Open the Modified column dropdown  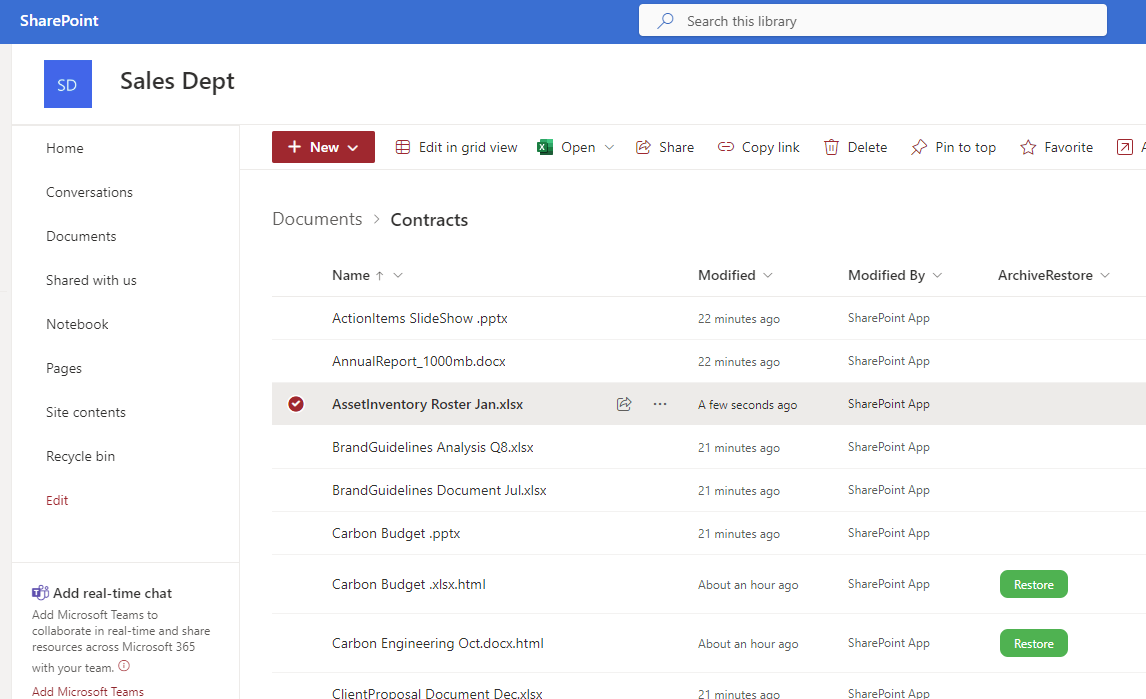pyautogui.click(x=768, y=276)
